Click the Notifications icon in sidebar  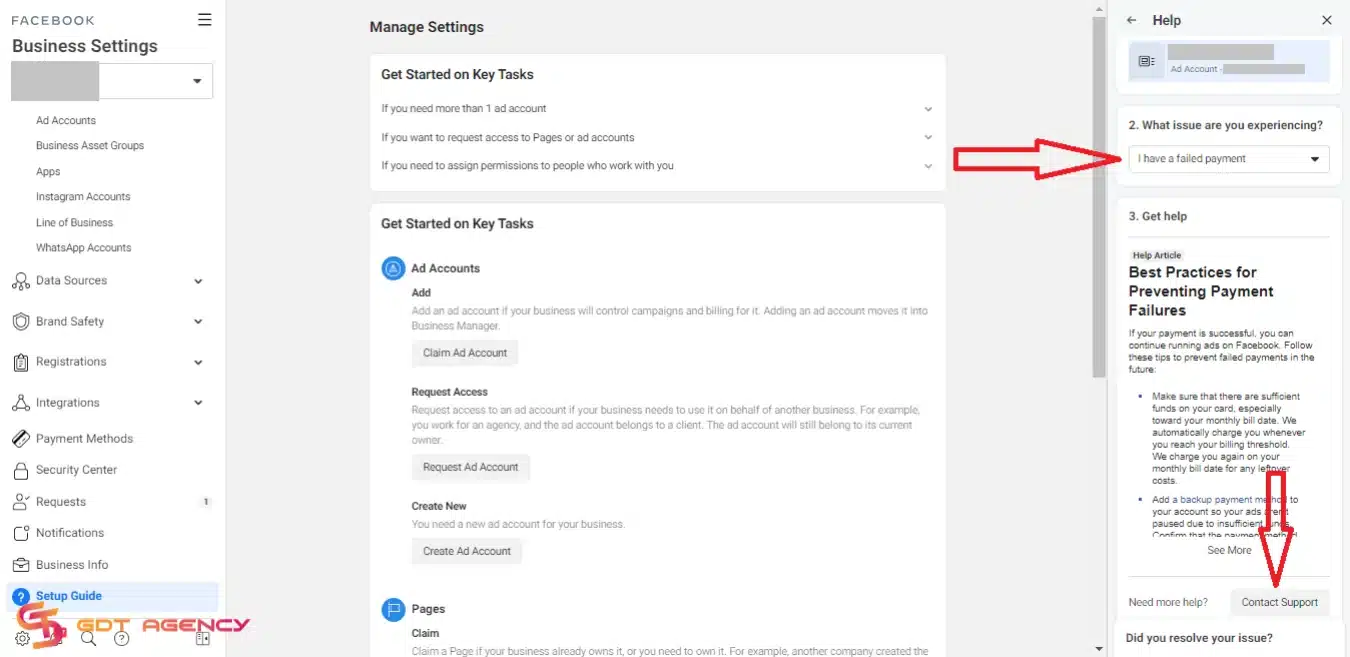click(20, 533)
